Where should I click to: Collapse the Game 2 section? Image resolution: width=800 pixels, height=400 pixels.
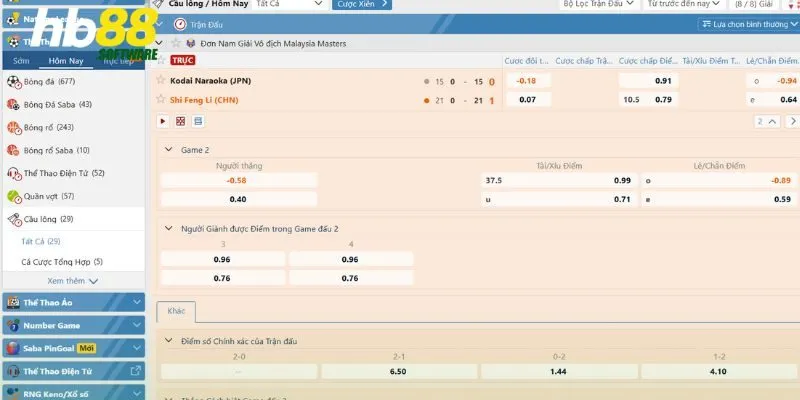point(168,149)
